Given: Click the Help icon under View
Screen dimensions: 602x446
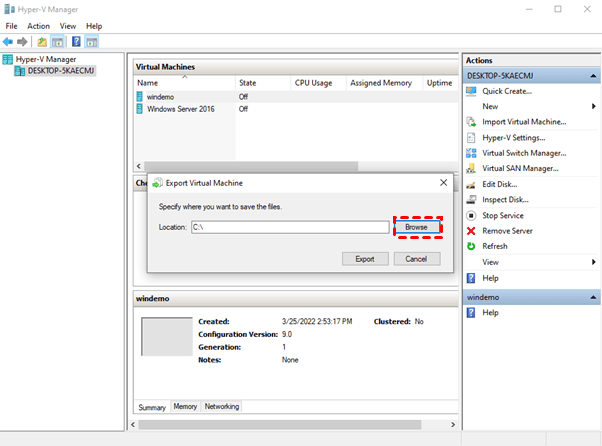Looking at the screenshot, I should pos(471,278).
